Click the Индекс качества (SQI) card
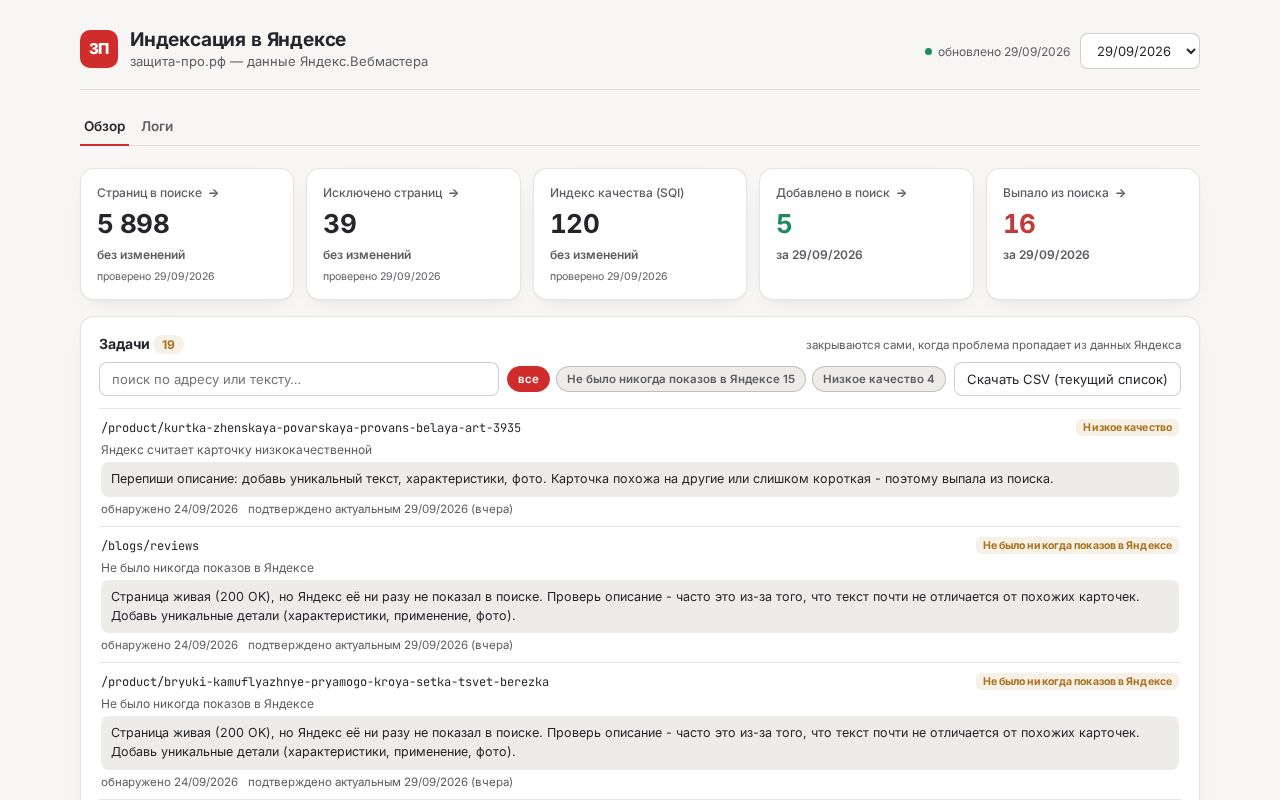This screenshot has width=1280, height=800. click(640, 234)
